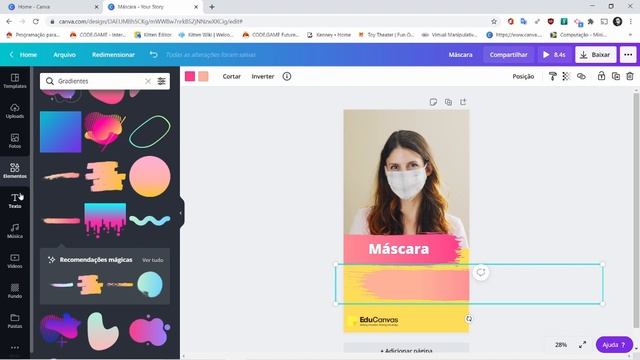Open the Arquivo menu
The image size is (640, 360).
64,55
